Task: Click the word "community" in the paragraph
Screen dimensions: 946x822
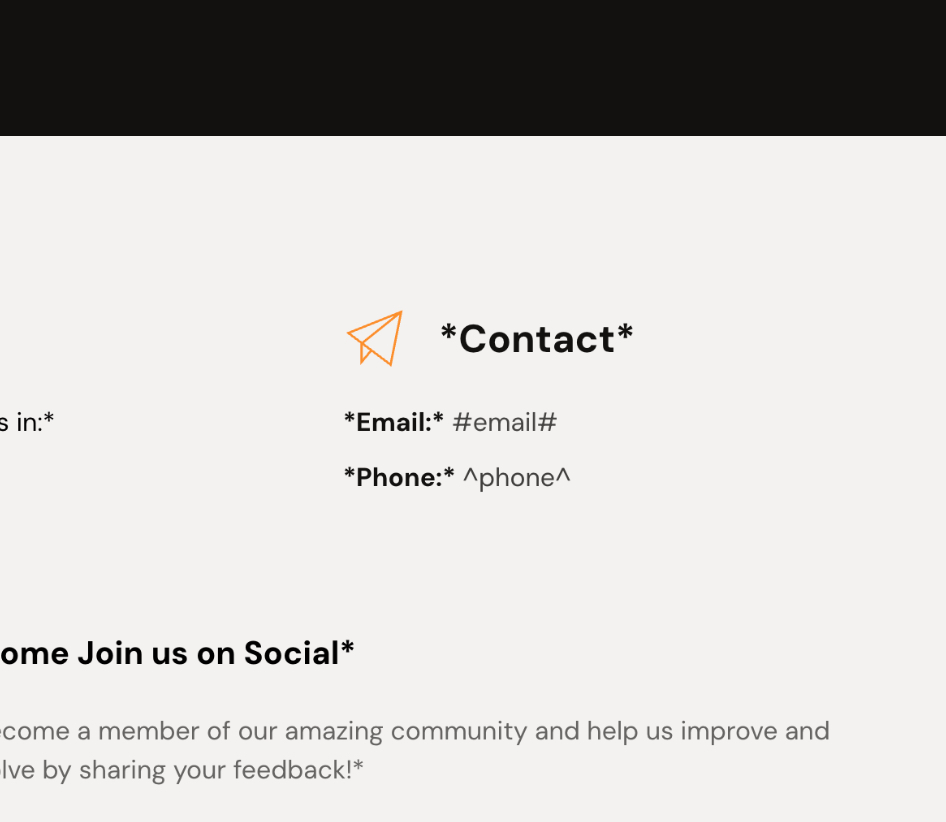Action: tap(458, 730)
